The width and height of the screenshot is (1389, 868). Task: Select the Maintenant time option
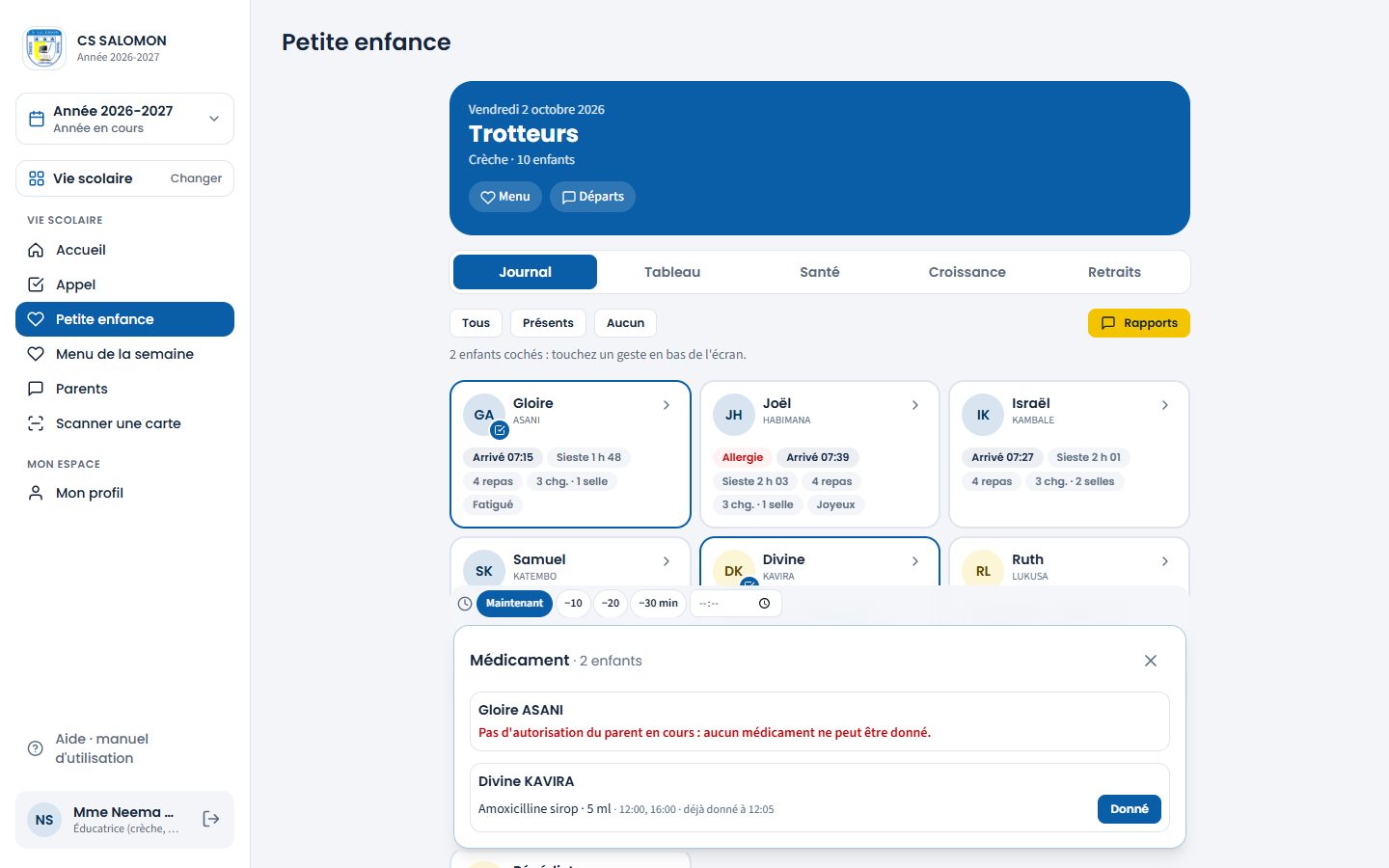click(x=514, y=604)
